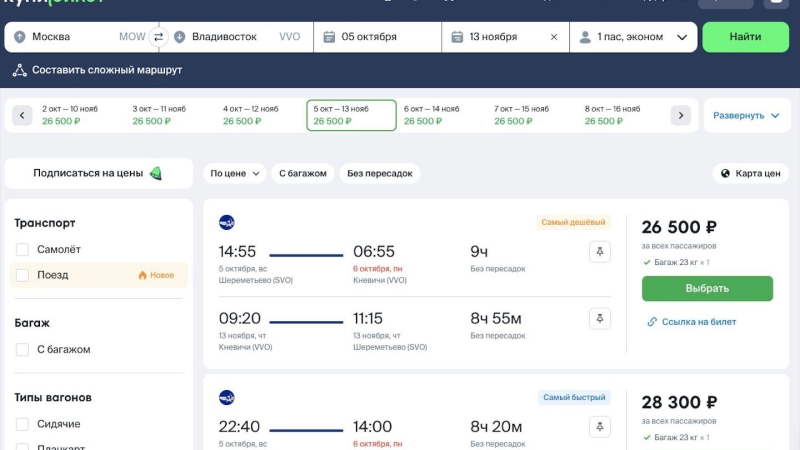Click the pin icon on first flight

click(600, 252)
